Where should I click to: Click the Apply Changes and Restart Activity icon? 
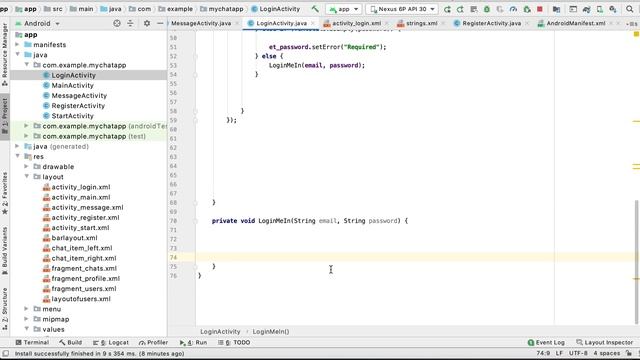[460, 9]
